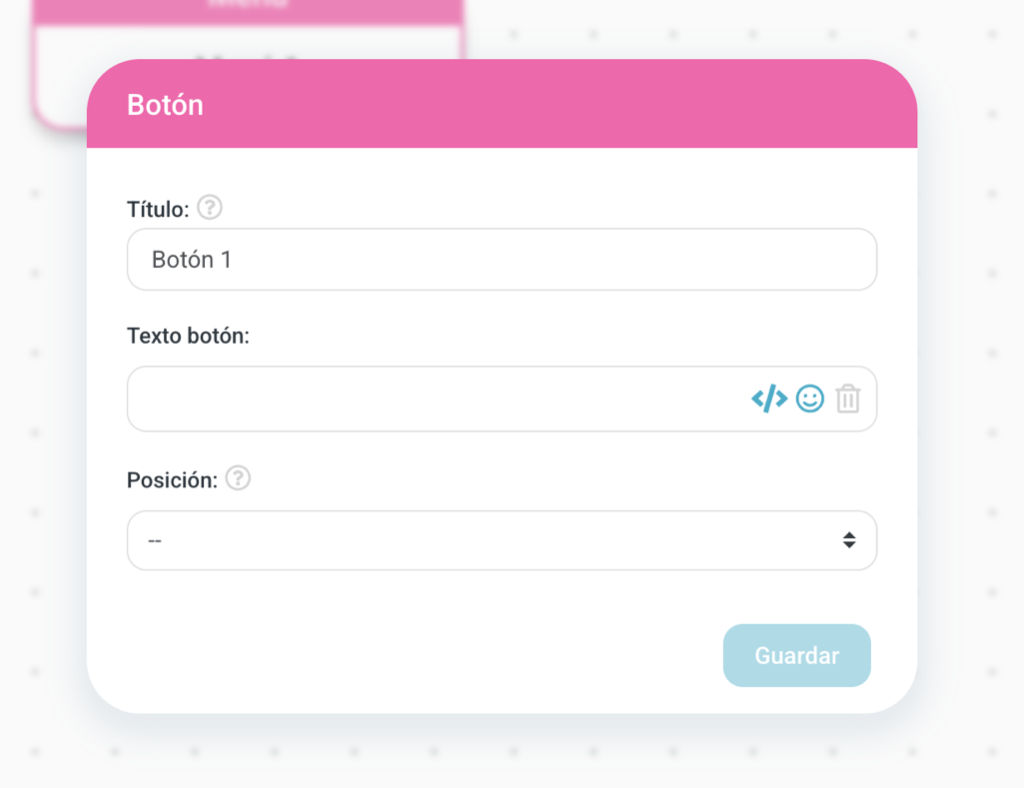Viewport: 1024px width, 788px height.
Task: Place cursor on "Botón 1" text
Action: click(191, 260)
